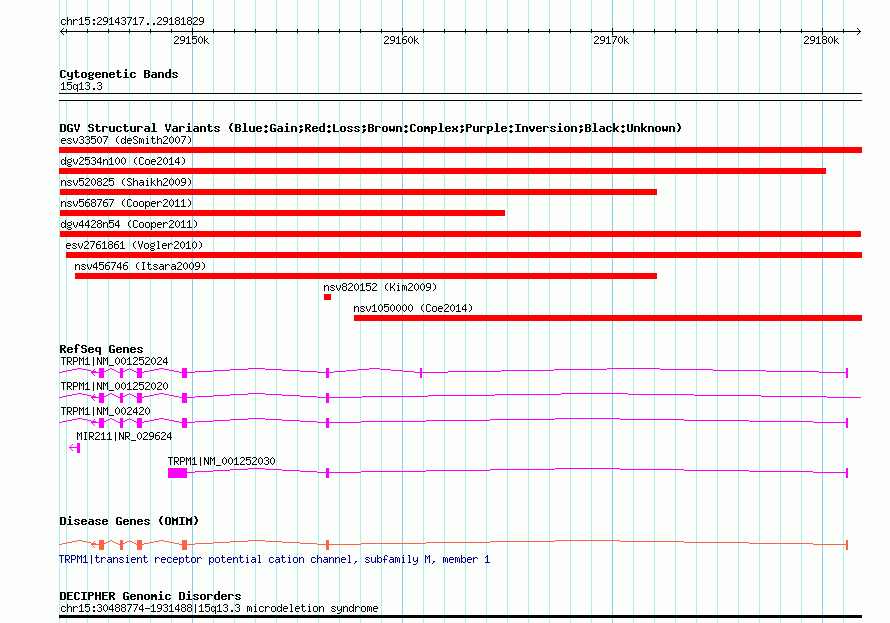This screenshot has width=890, height=623.
Task: Click the TRPM1 transient receptor potential link
Action: [x=275, y=559]
